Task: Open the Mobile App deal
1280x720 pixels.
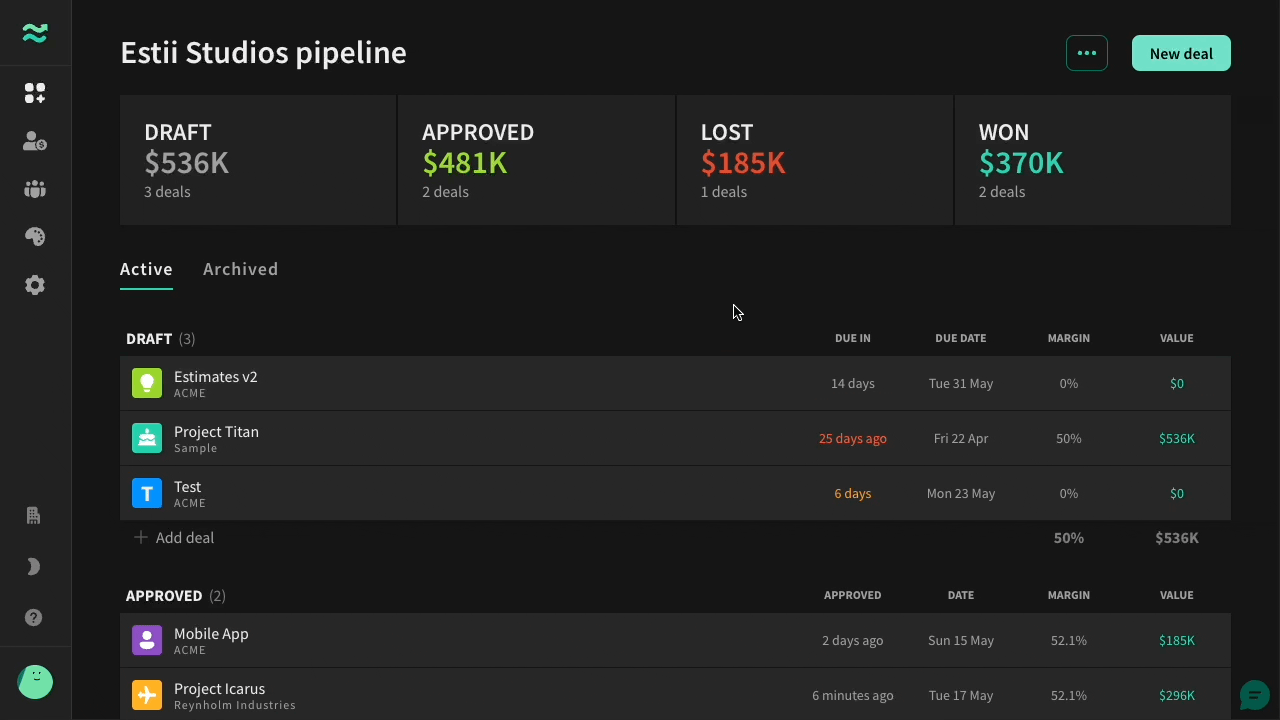Action: (675, 640)
